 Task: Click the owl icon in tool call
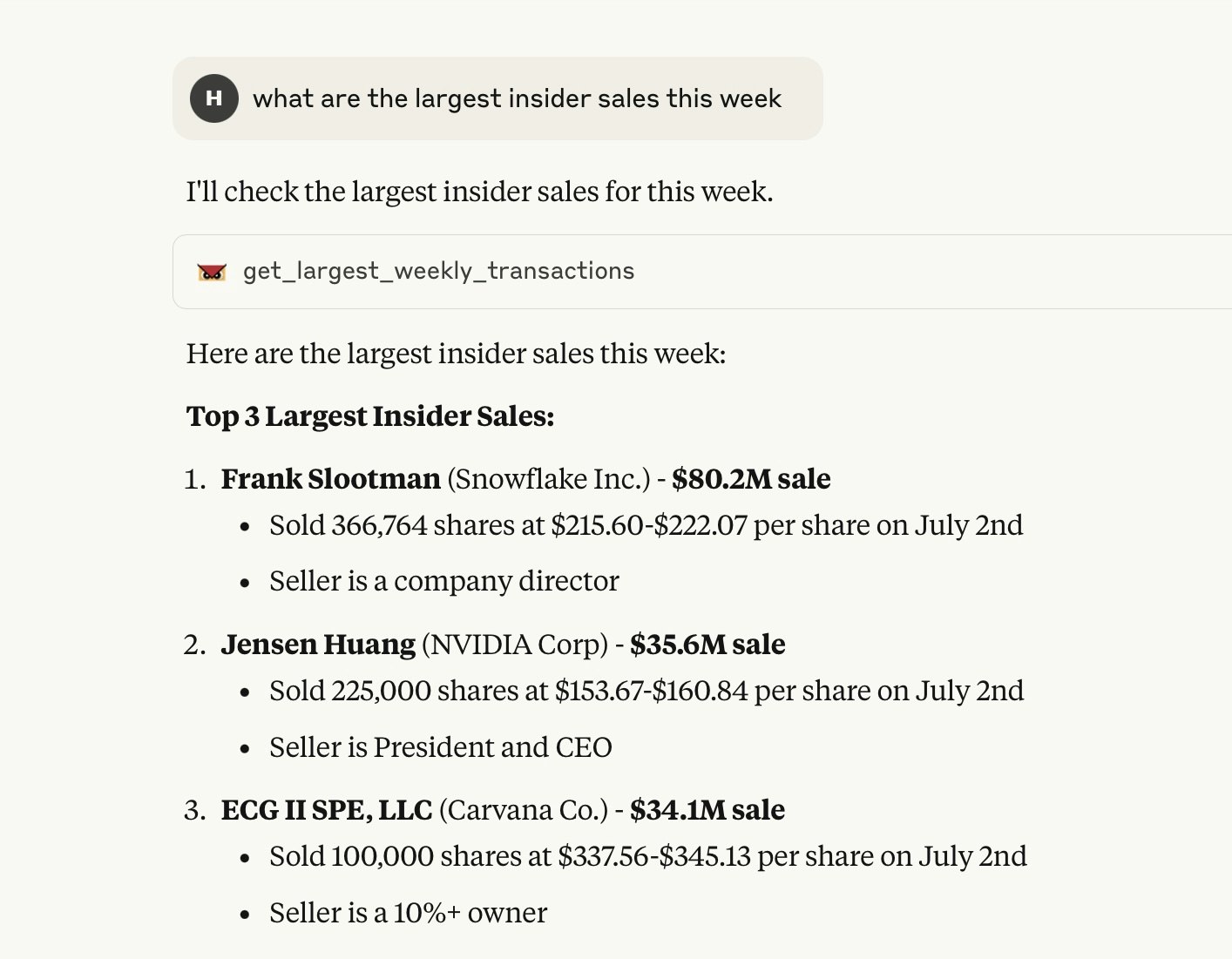(x=212, y=272)
